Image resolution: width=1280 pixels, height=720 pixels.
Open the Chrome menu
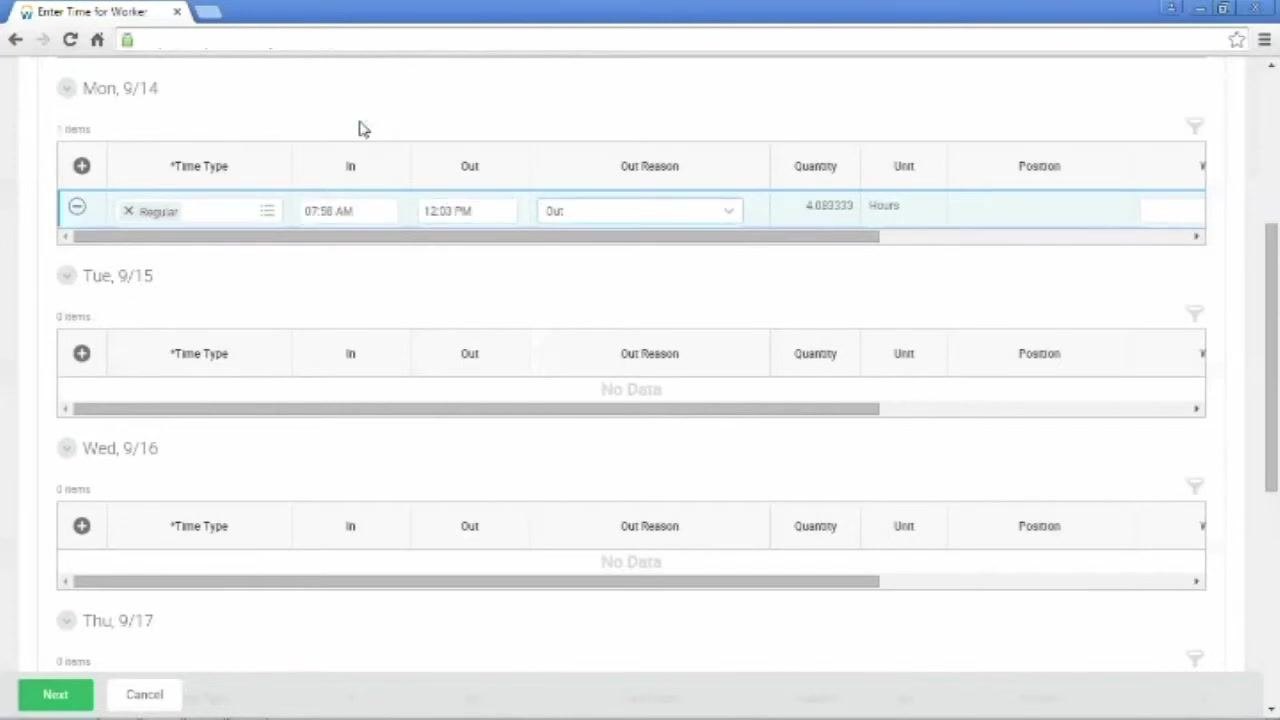[x=1264, y=40]
